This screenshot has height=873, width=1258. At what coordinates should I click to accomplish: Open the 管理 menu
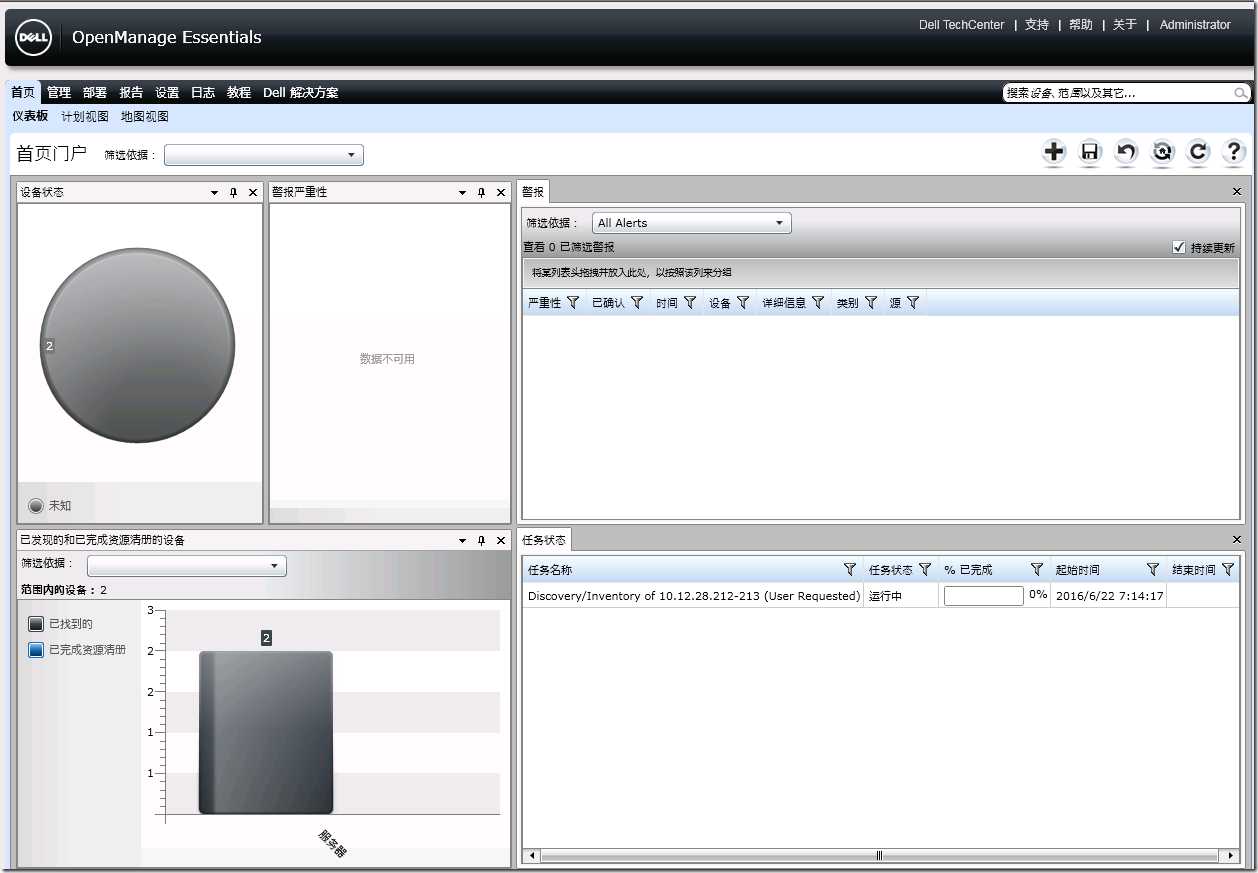pos(59,92)
